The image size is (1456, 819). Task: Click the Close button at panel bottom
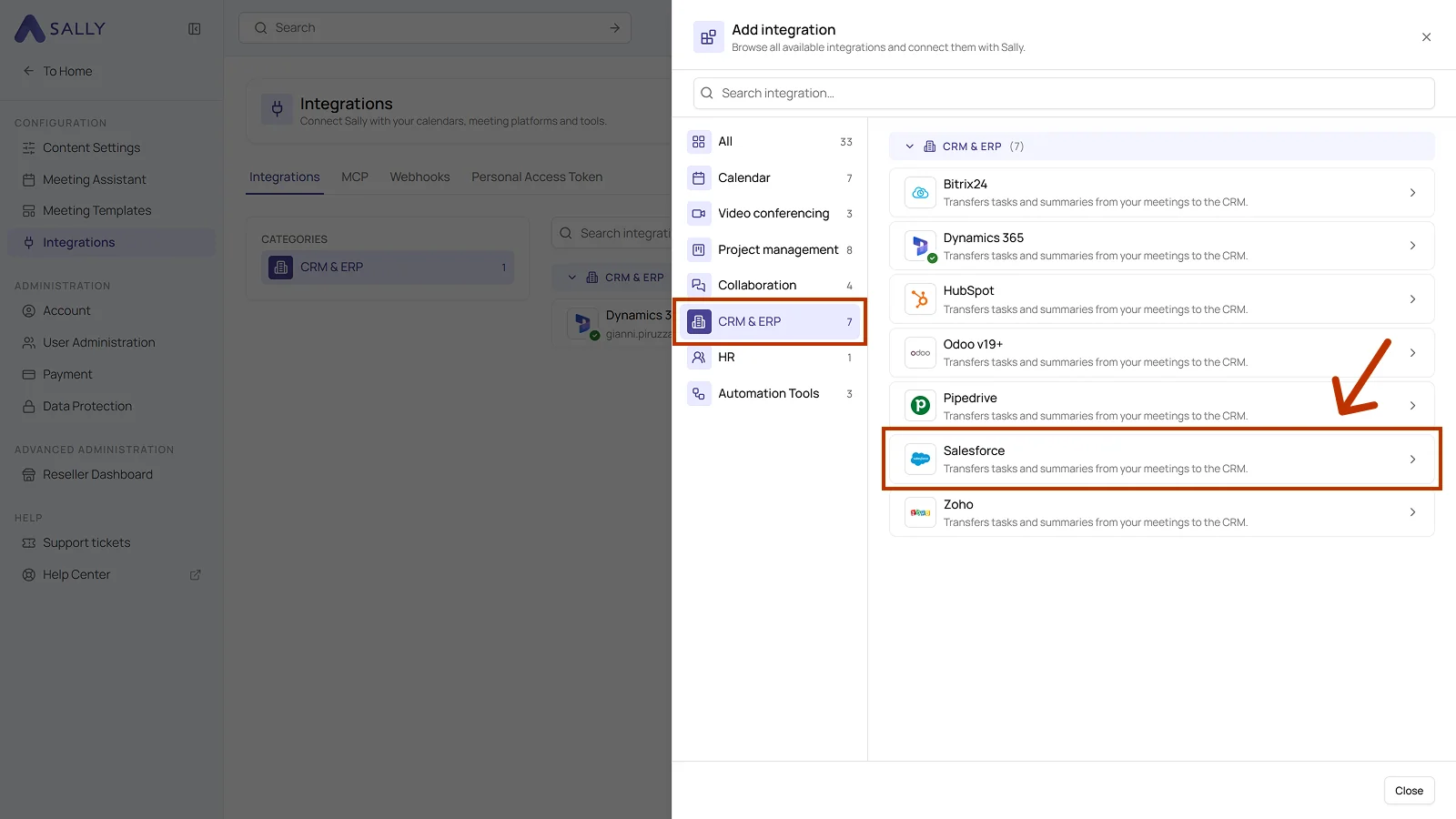pos(1409,791)
